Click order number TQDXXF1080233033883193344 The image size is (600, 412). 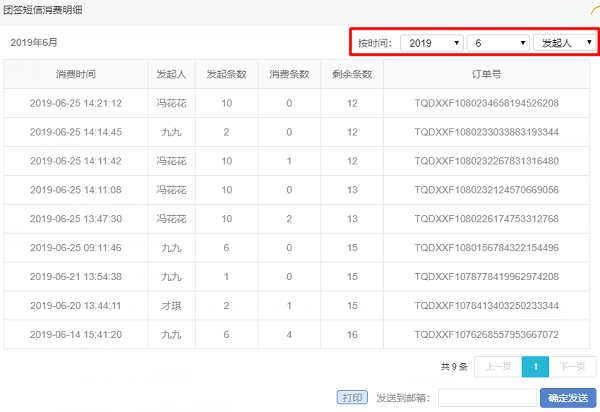[486, 132]
